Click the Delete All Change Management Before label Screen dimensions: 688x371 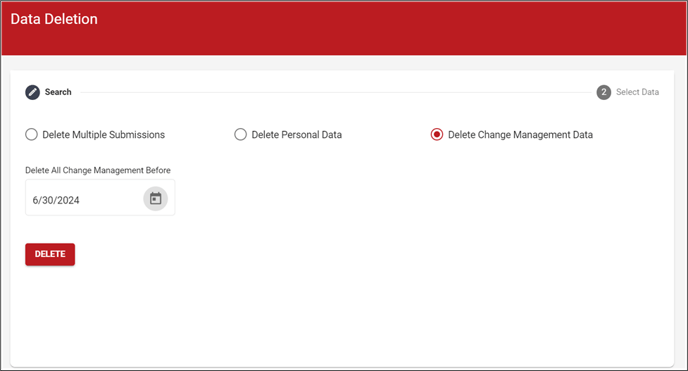coord(98,170)
